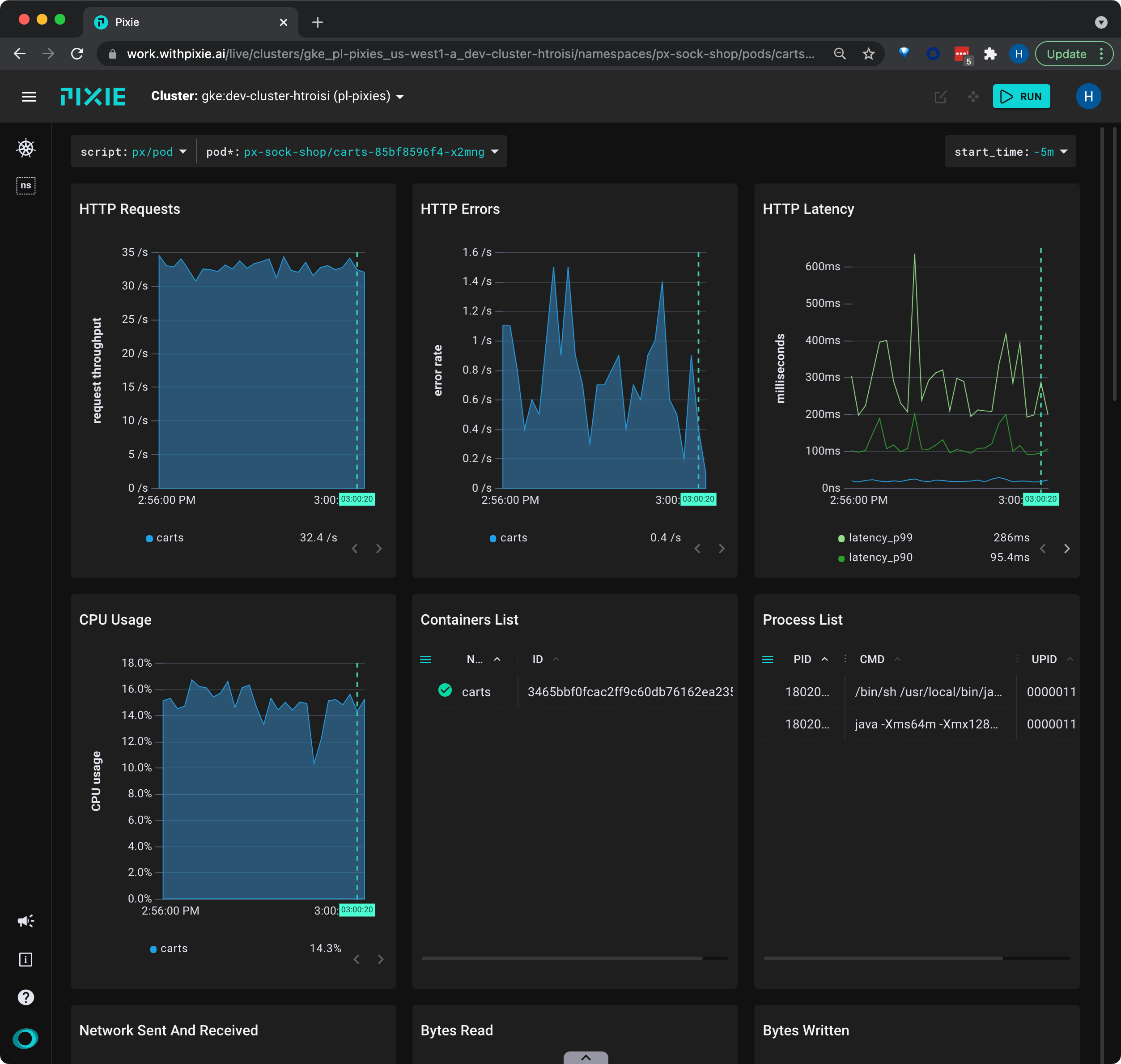Click the move widgets icon
This screenshot has height=1064, width=1121.
[x=973, y=97]
